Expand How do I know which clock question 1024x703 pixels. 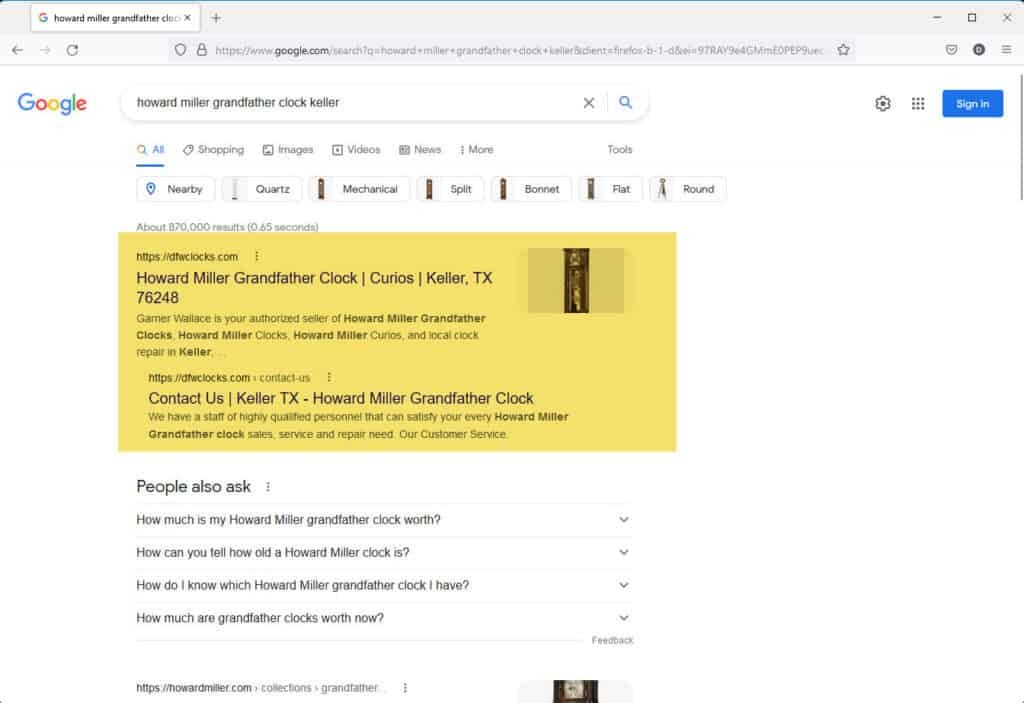click(x=384, y=585)
